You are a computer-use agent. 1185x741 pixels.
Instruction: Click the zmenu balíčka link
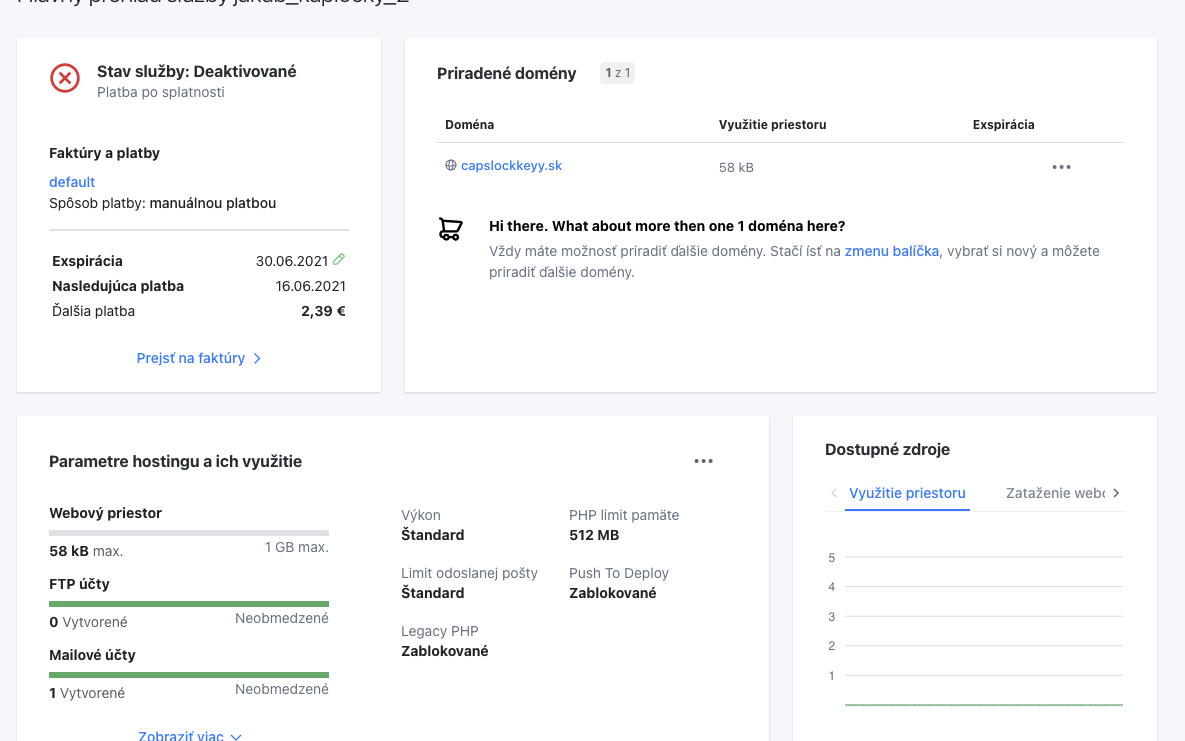(891, 251)
